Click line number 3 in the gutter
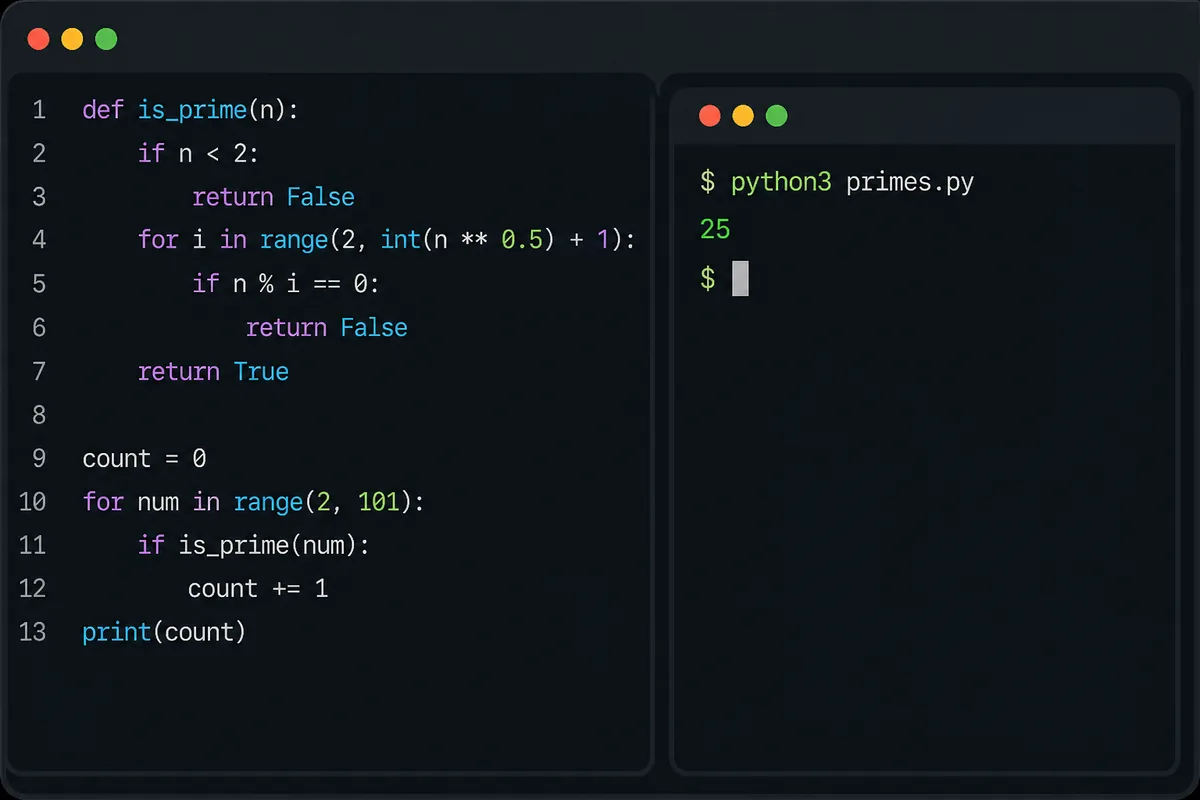The image size is (1200, 800). tap(39, 197)
